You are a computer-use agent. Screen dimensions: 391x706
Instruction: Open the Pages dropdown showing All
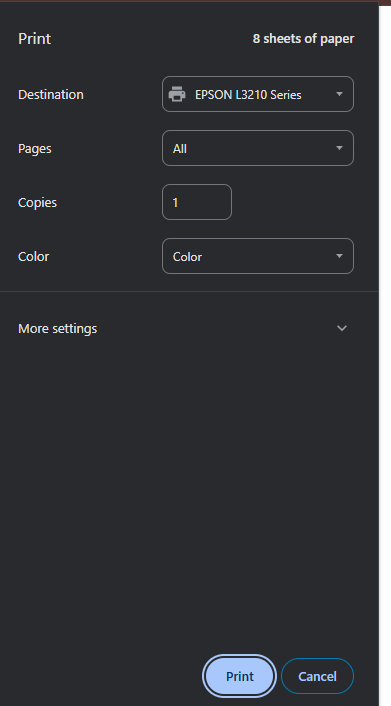point(258,148)
